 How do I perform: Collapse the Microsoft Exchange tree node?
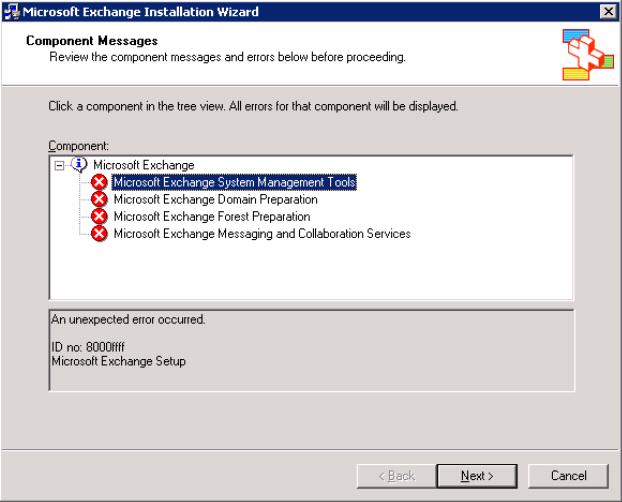tap(59, 165)
